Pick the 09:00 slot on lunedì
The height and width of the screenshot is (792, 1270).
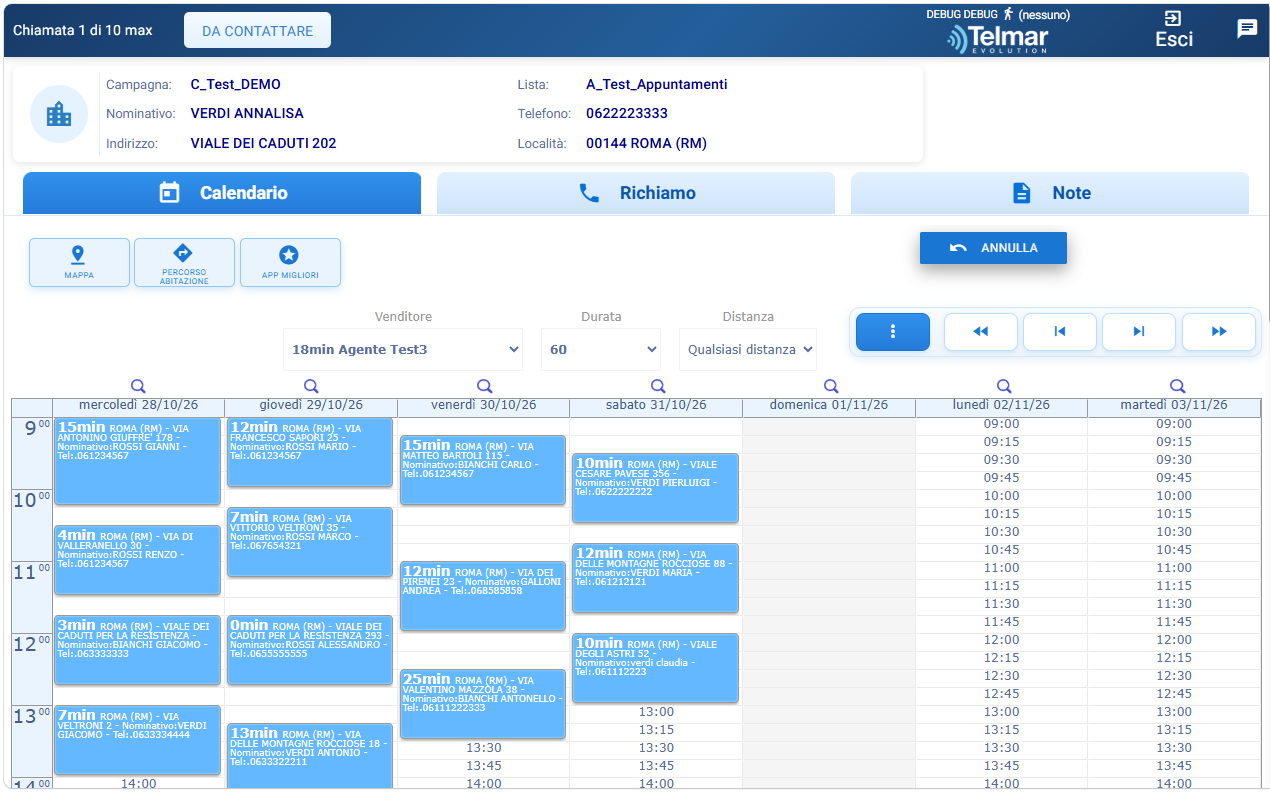coord(1001,424)
